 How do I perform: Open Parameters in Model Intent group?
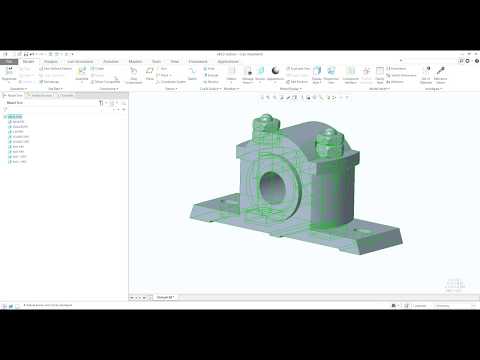[x=396, y=68]
